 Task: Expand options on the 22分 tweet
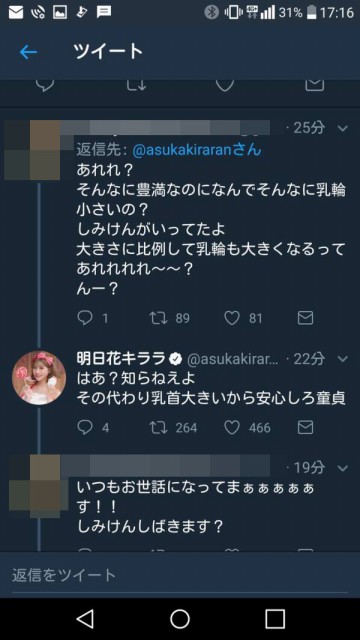343,359
